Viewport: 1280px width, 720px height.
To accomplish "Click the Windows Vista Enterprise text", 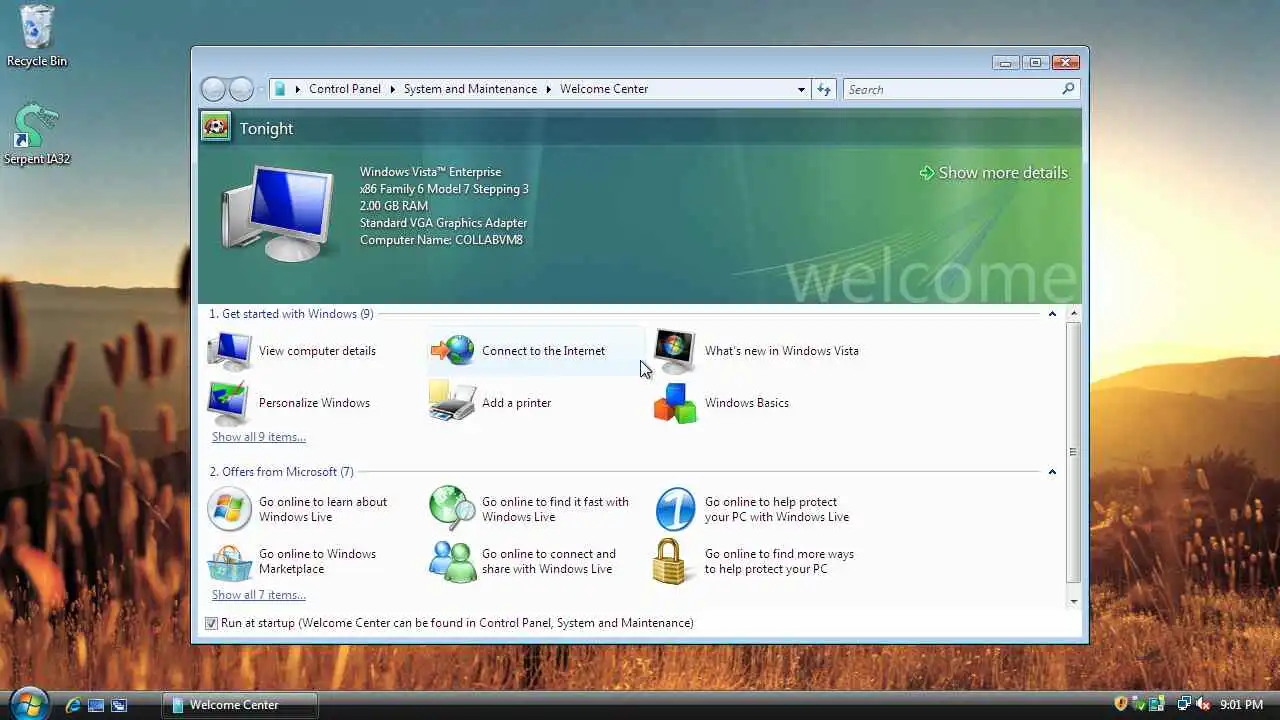I will (x=430, y=172).
